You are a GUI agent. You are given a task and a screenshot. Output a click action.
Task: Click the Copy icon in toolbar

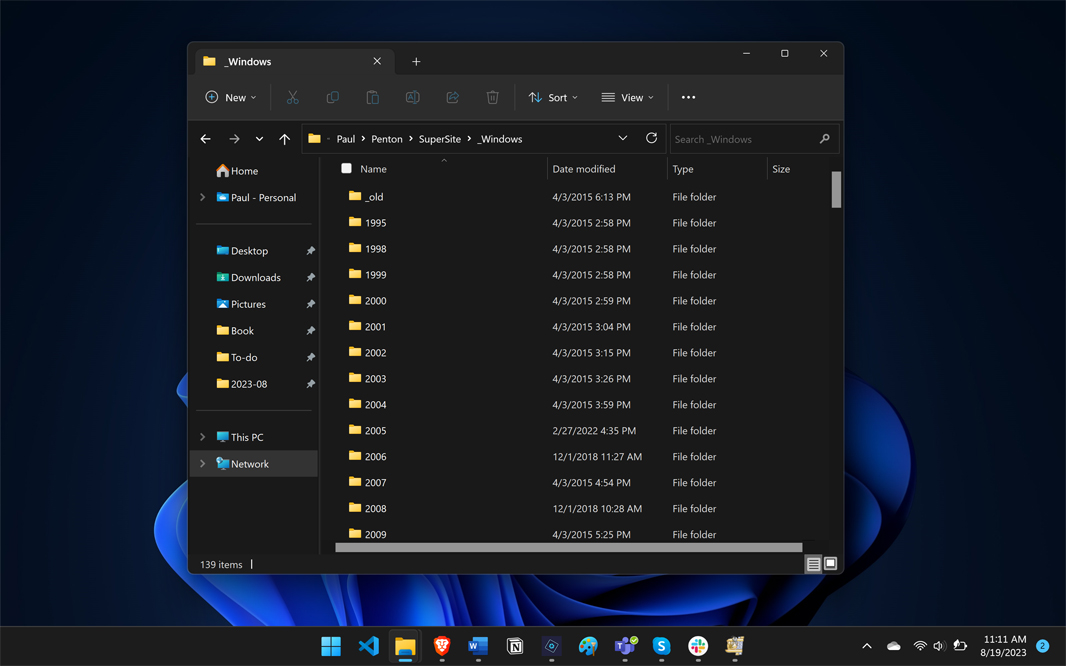332,97
